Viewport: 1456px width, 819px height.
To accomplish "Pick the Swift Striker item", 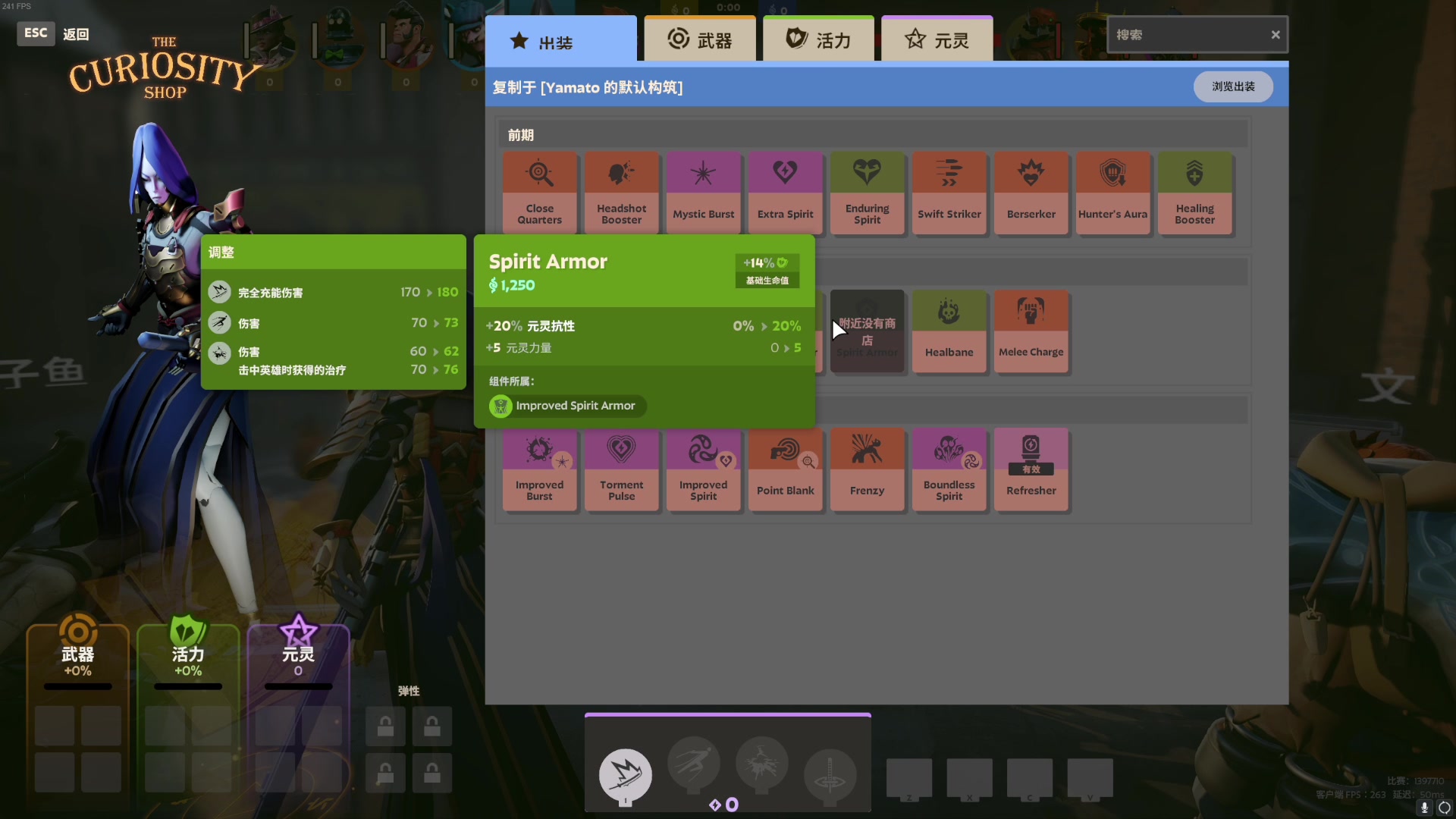I will 949,193.
